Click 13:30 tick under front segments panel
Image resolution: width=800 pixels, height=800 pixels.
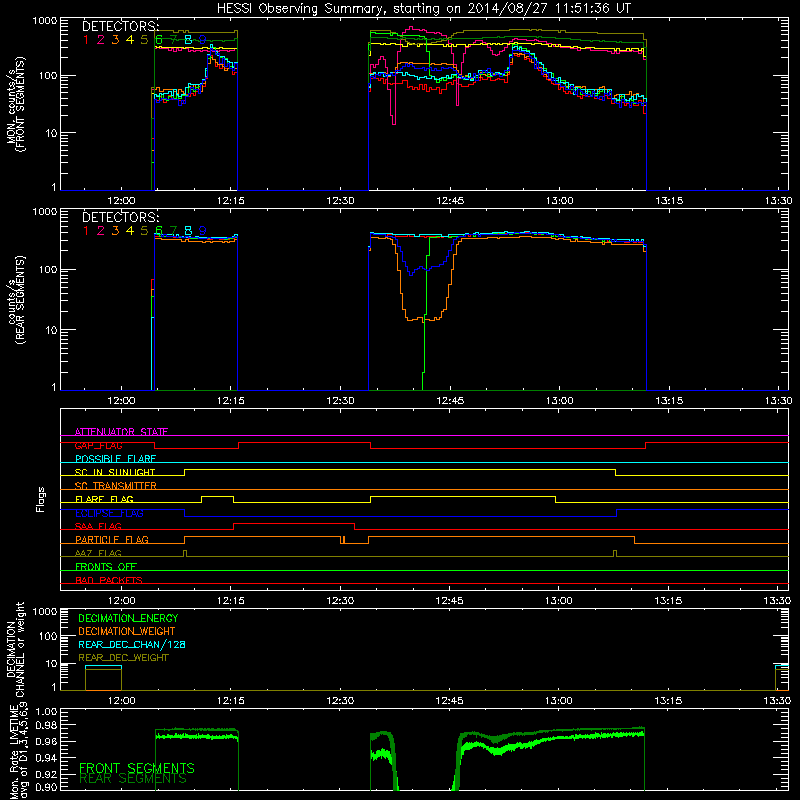click(779, 201)
